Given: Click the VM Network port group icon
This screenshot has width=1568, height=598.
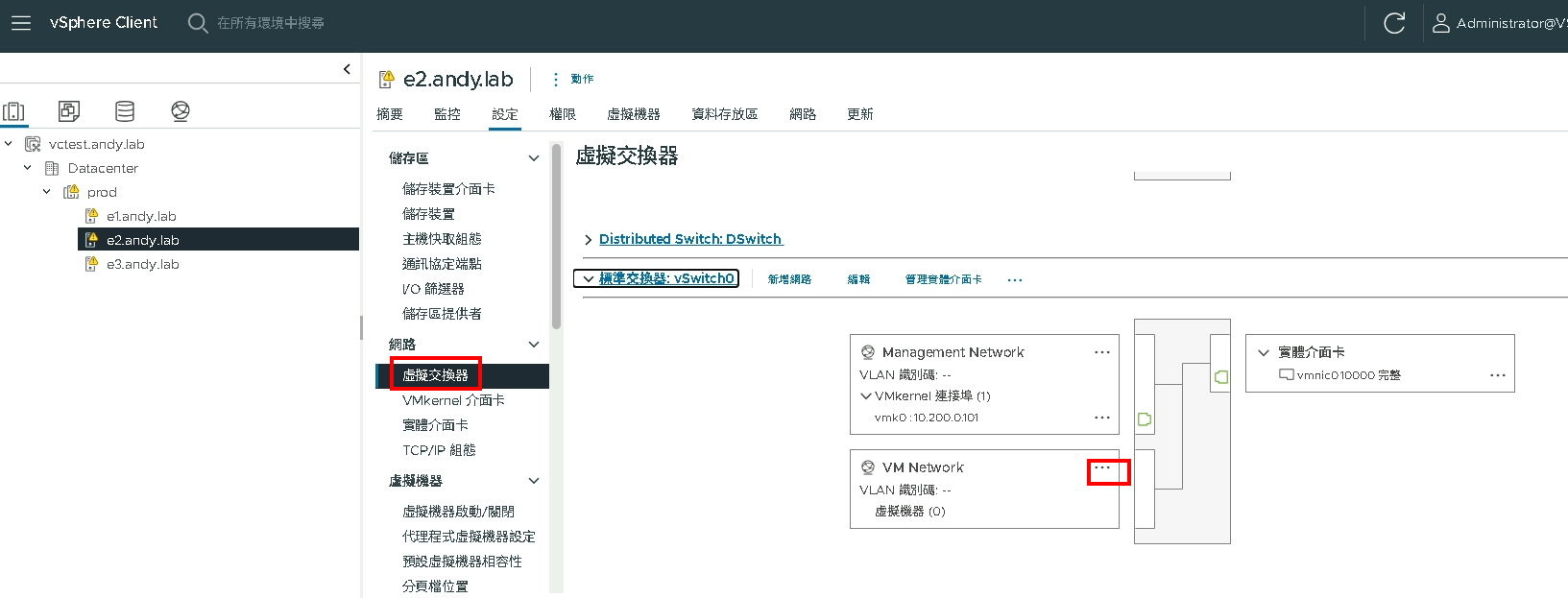Looking at the screenshot, I should click(x=868, y=467).
